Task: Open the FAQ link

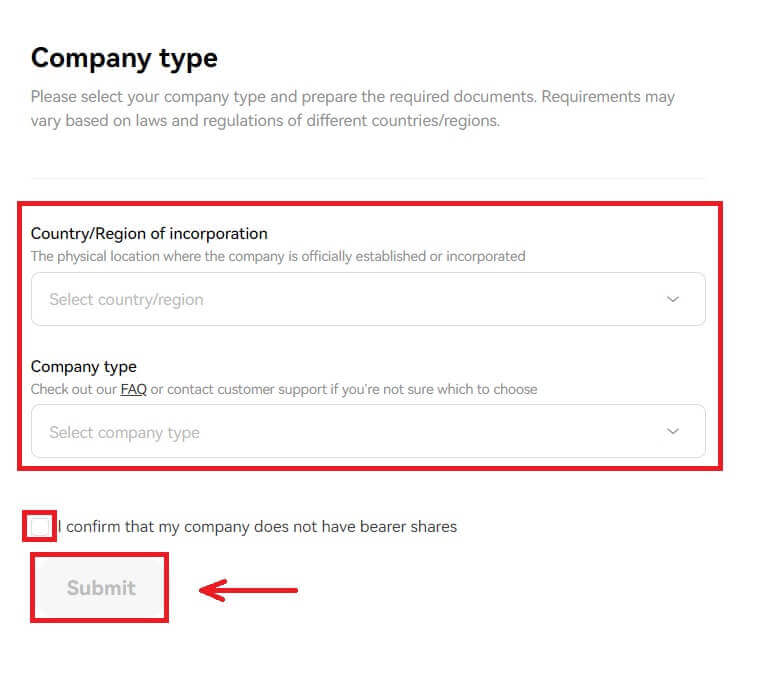Action: coord(133,389)
